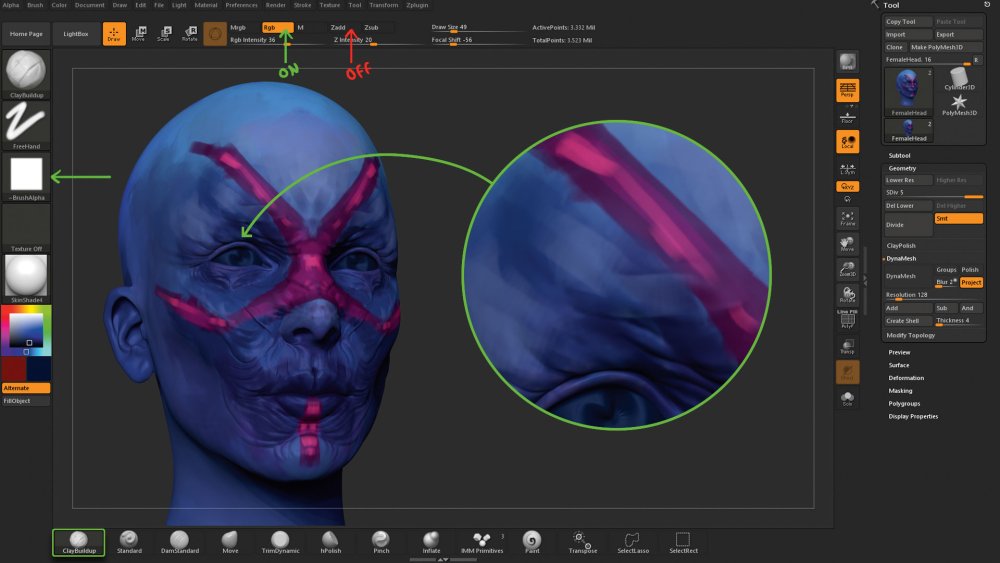The image size is (1000, 563).
Task: Select the TrimDynamic brush
Action: coord(280,543)
